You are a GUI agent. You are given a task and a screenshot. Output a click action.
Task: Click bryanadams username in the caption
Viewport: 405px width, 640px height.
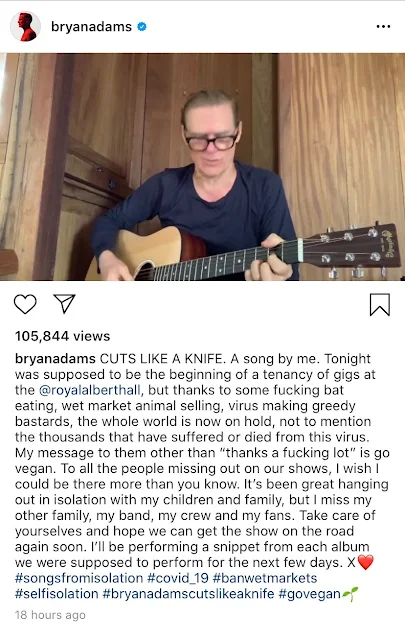click(x=55, y=359)
